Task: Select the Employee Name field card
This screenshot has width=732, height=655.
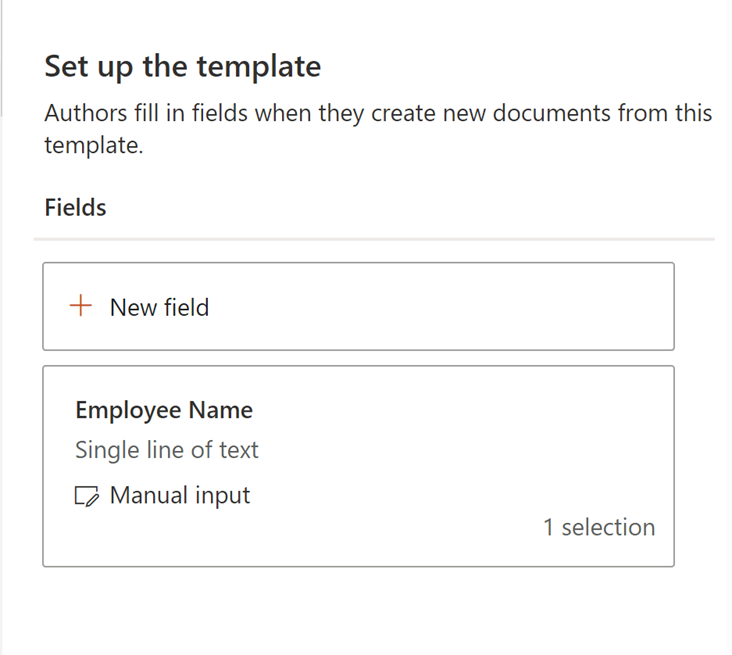Action: click(x=358, y=466)
